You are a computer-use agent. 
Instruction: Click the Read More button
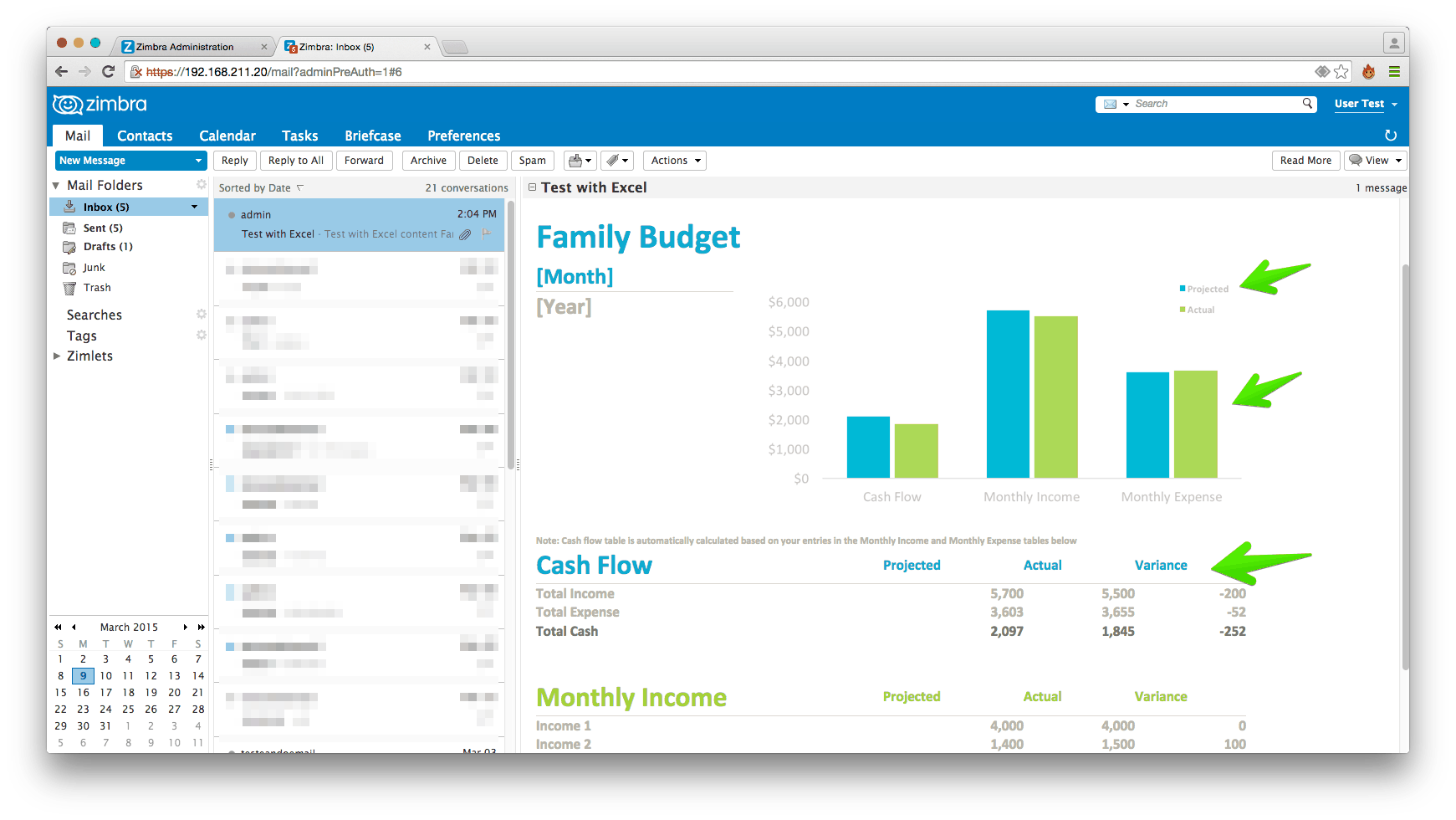pos(1305,161)
